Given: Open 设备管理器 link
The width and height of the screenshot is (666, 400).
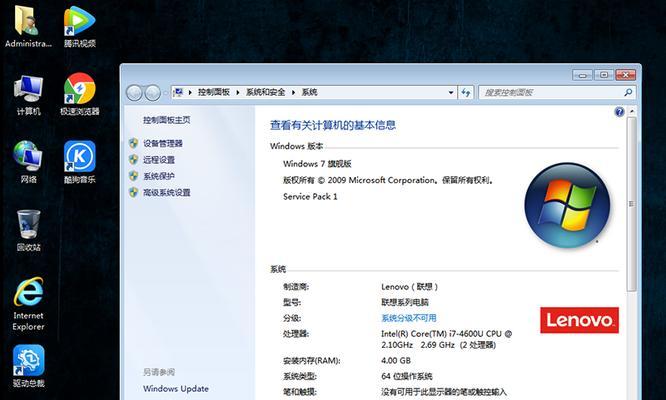Looking at the screenshot, I should pos(163,144).
